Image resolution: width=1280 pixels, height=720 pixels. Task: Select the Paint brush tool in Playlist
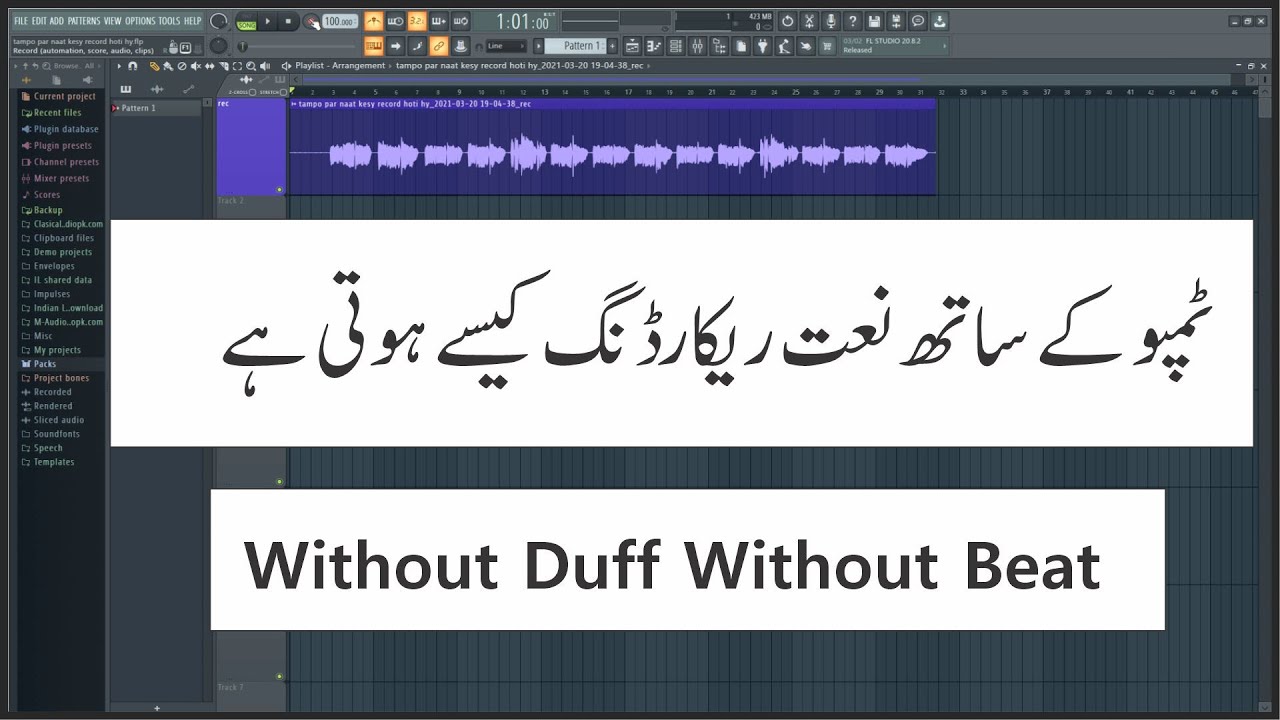coord(168,66)
